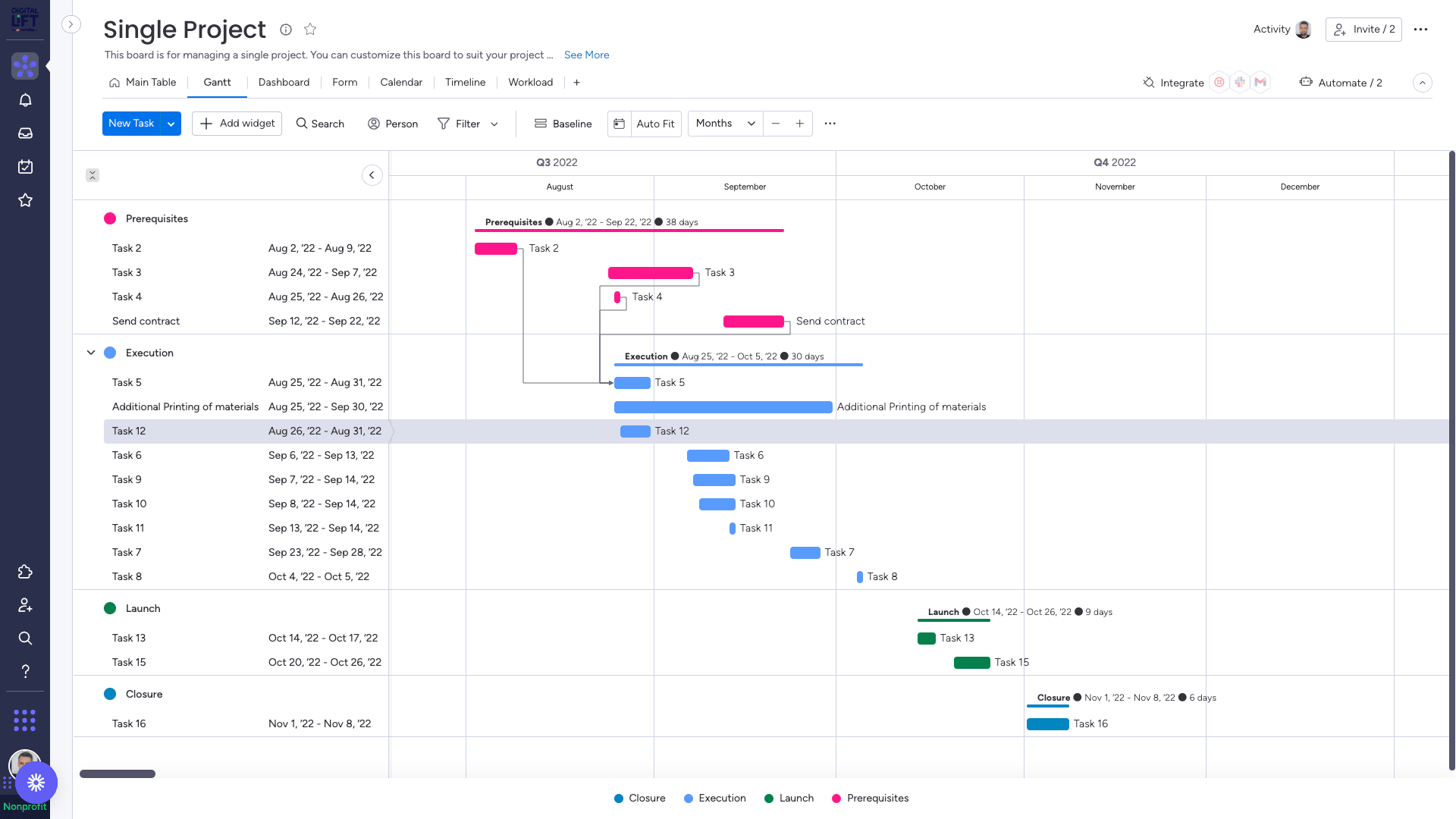Open Favorites via the star icon
The image size is (1456, 819).
(25, 200)
